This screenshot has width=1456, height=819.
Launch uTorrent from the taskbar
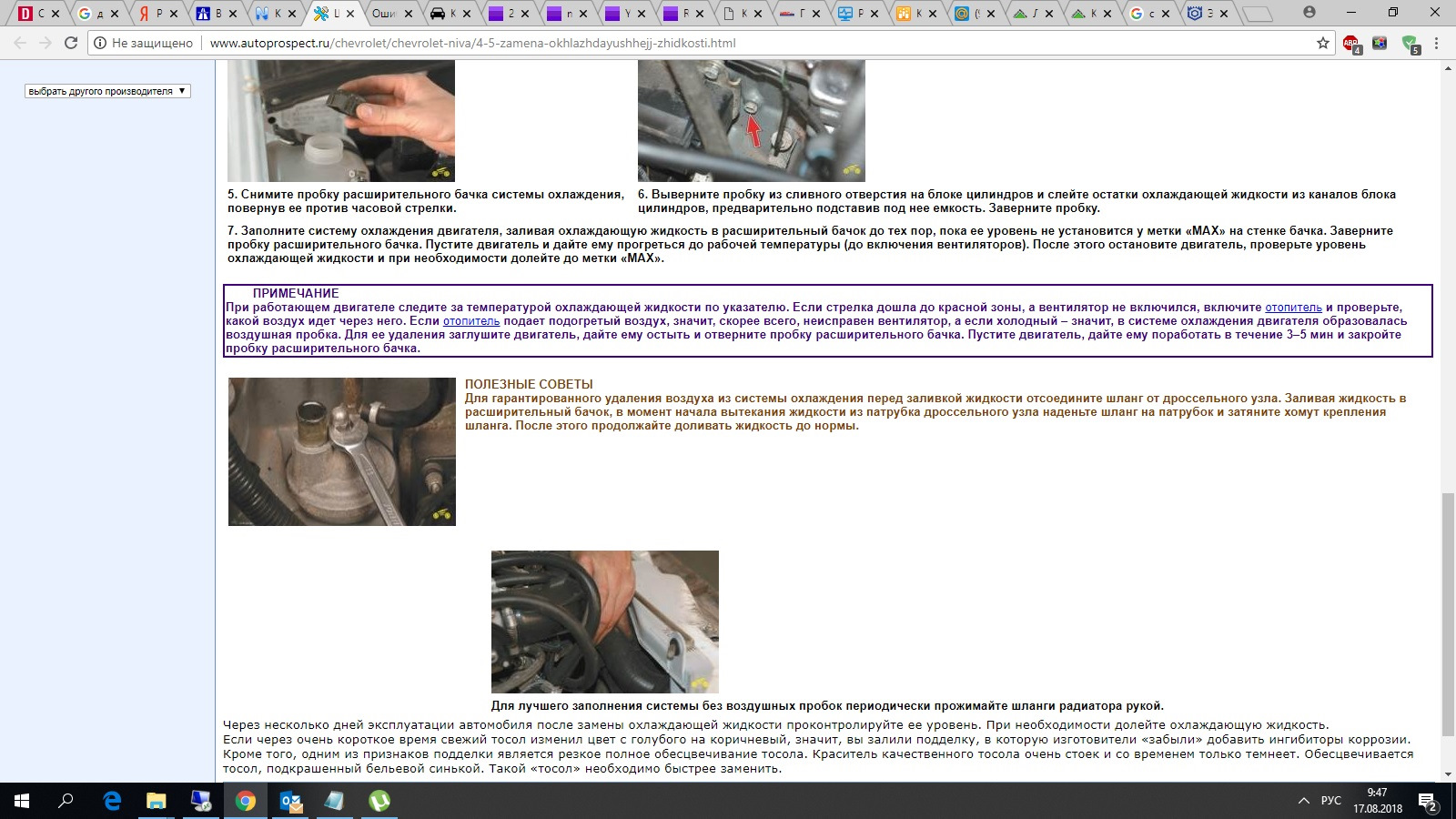[379, 801]
